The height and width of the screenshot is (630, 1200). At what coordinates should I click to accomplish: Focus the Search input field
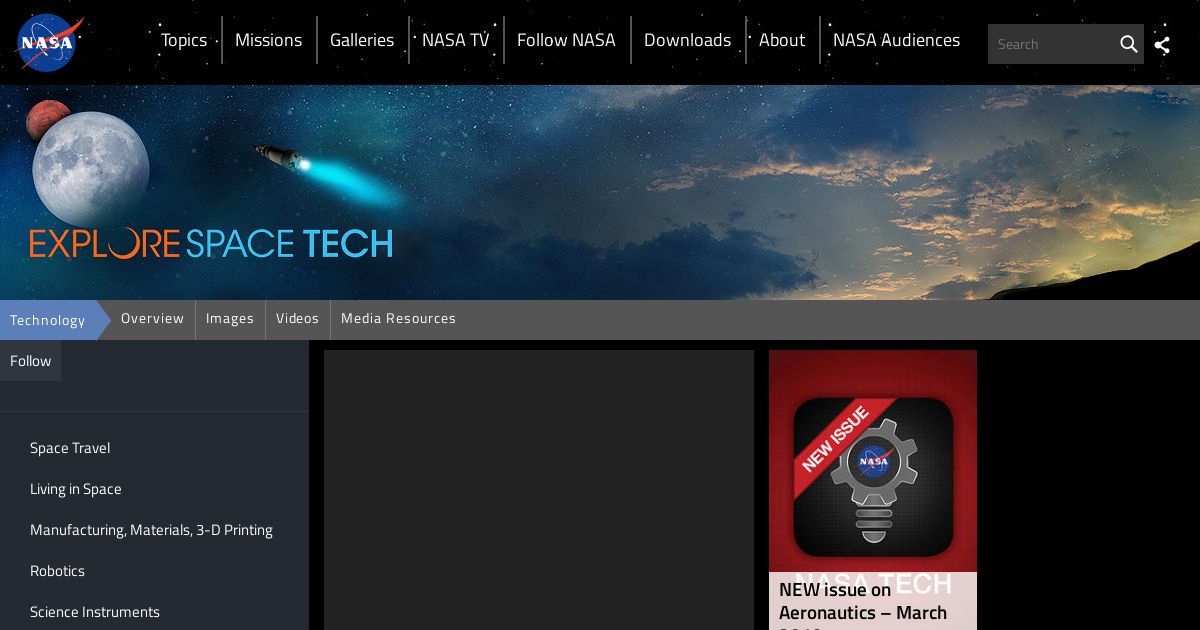tap(1052, 44)
